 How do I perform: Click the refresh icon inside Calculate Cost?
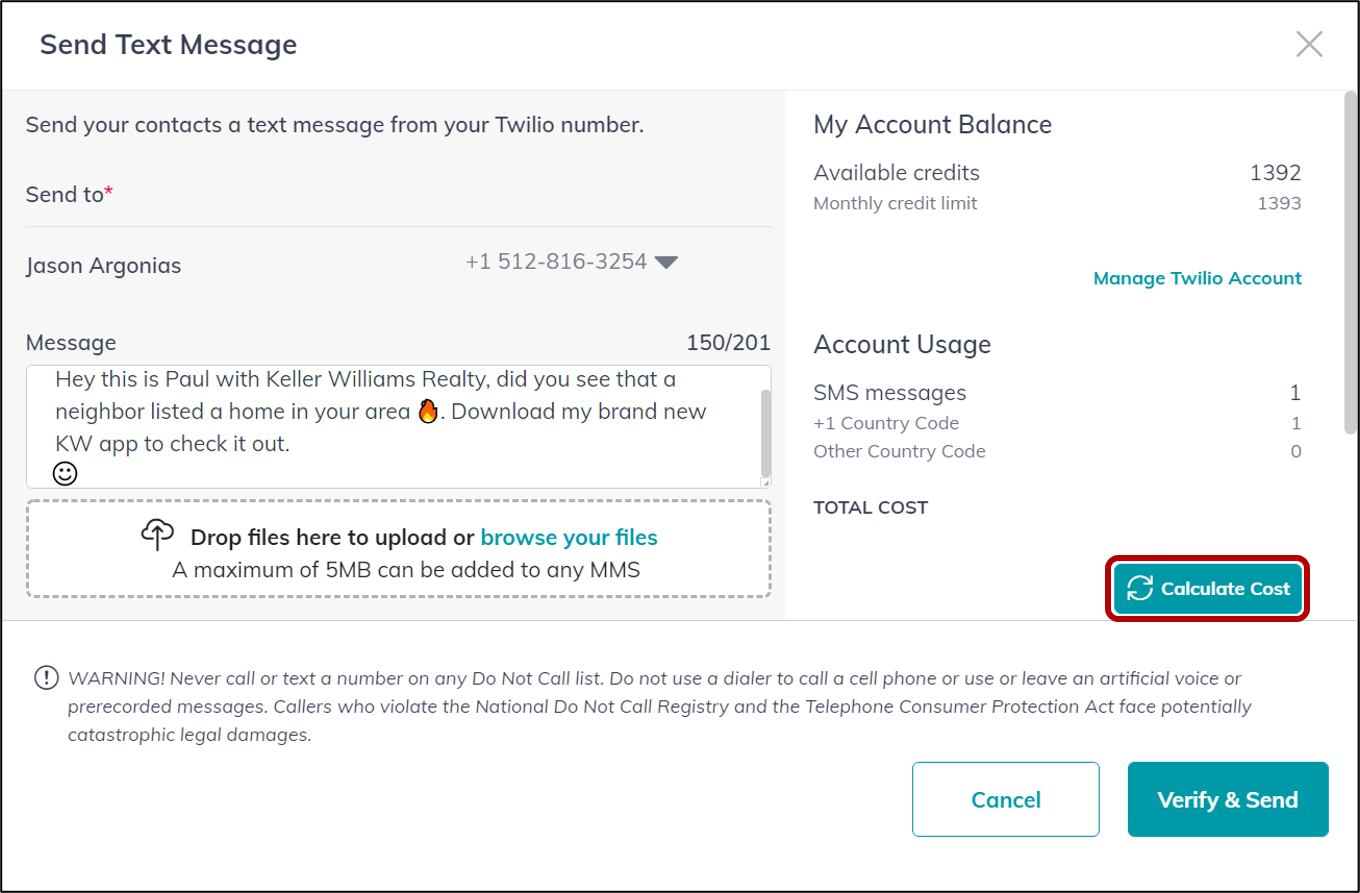[1138, 589]
